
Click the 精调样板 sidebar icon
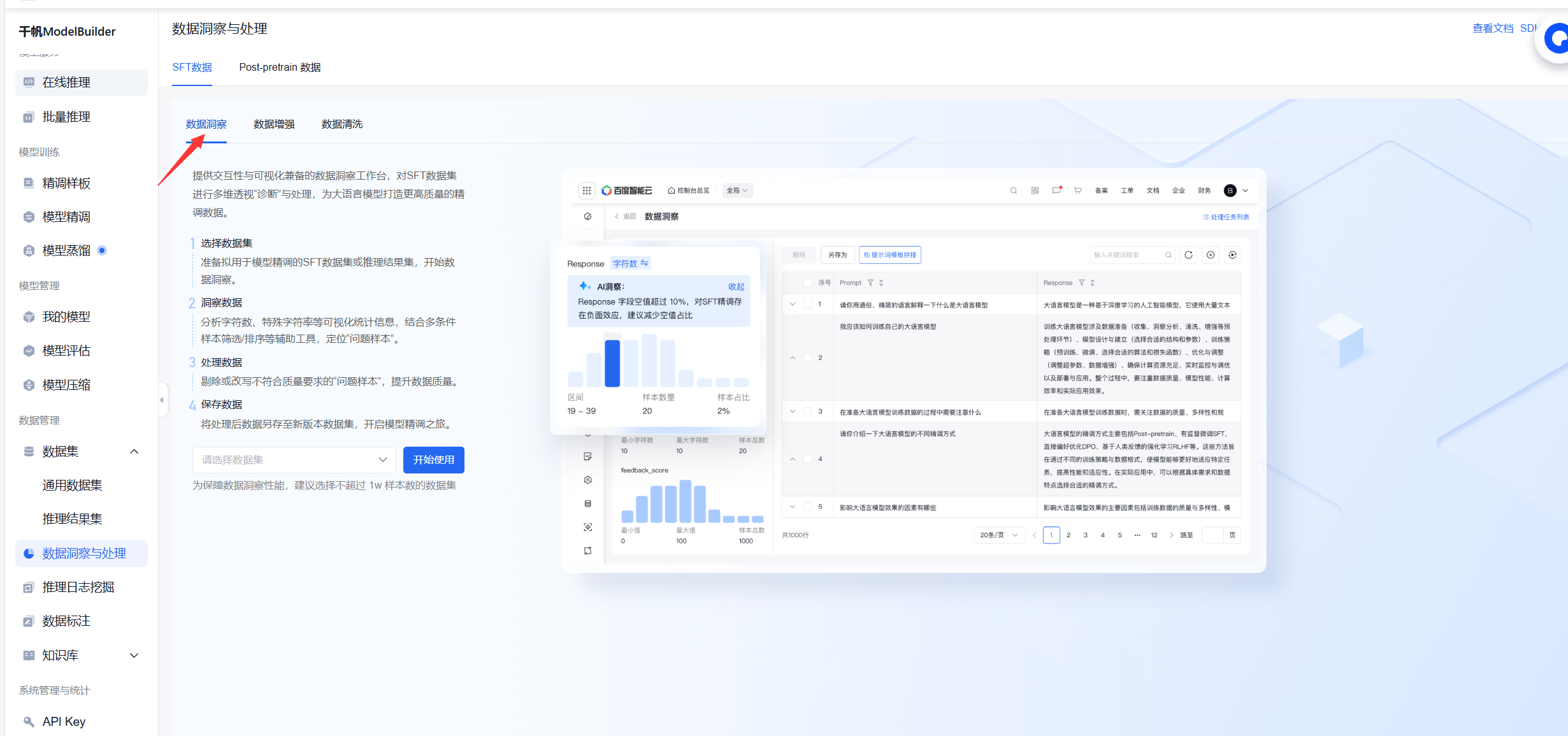point(29,184)
